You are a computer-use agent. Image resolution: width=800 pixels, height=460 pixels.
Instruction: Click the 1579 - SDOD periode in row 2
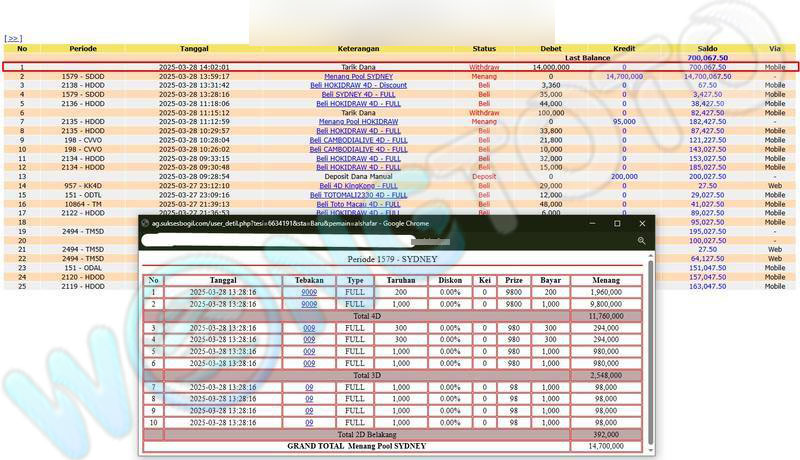click(83, 76)
